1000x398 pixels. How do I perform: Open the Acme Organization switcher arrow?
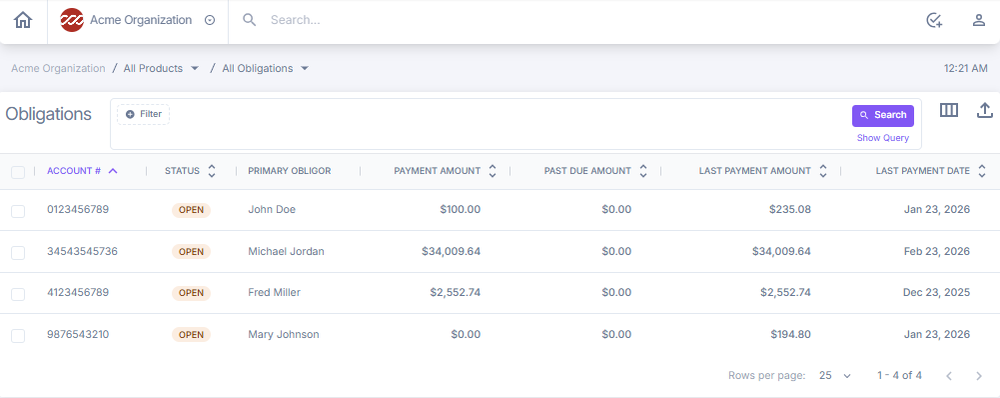tap(210, 20)
